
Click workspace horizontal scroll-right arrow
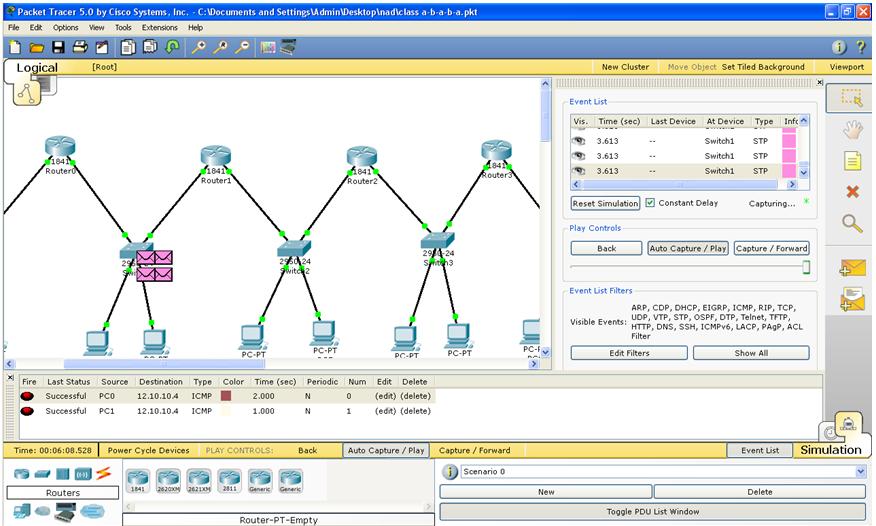(x=534, y=364)
